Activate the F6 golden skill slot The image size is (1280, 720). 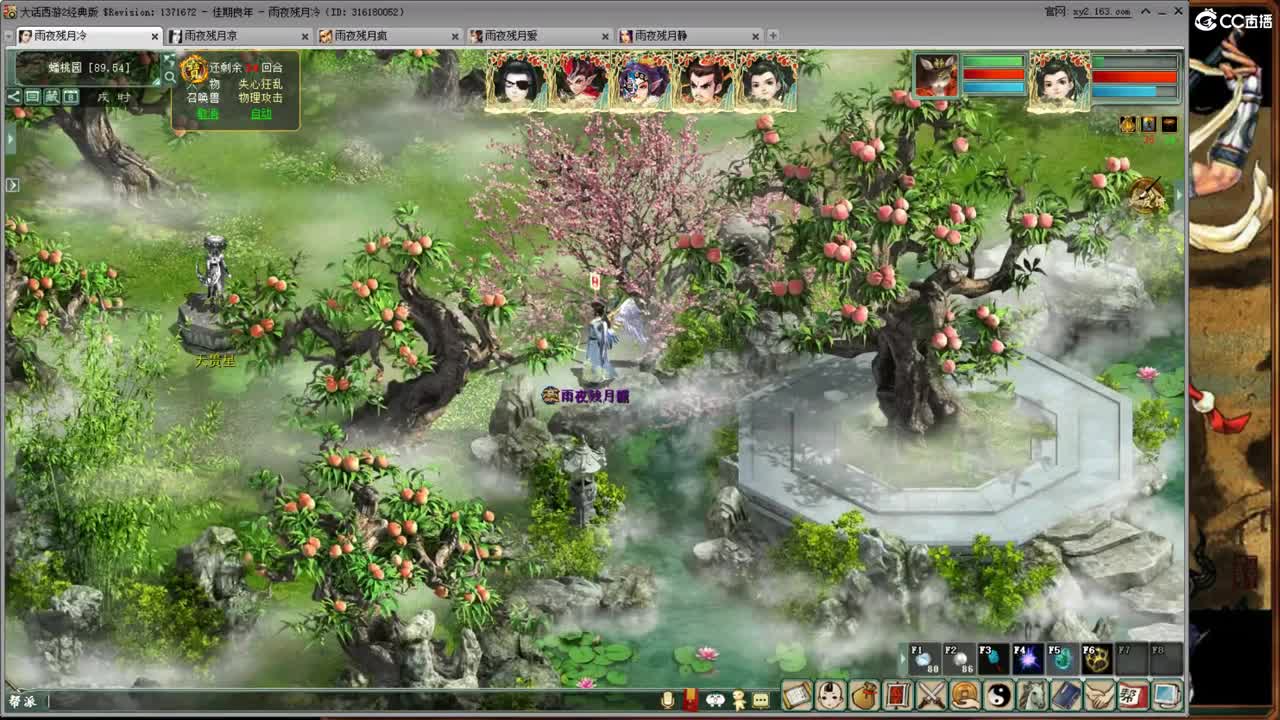(1096, 659)
